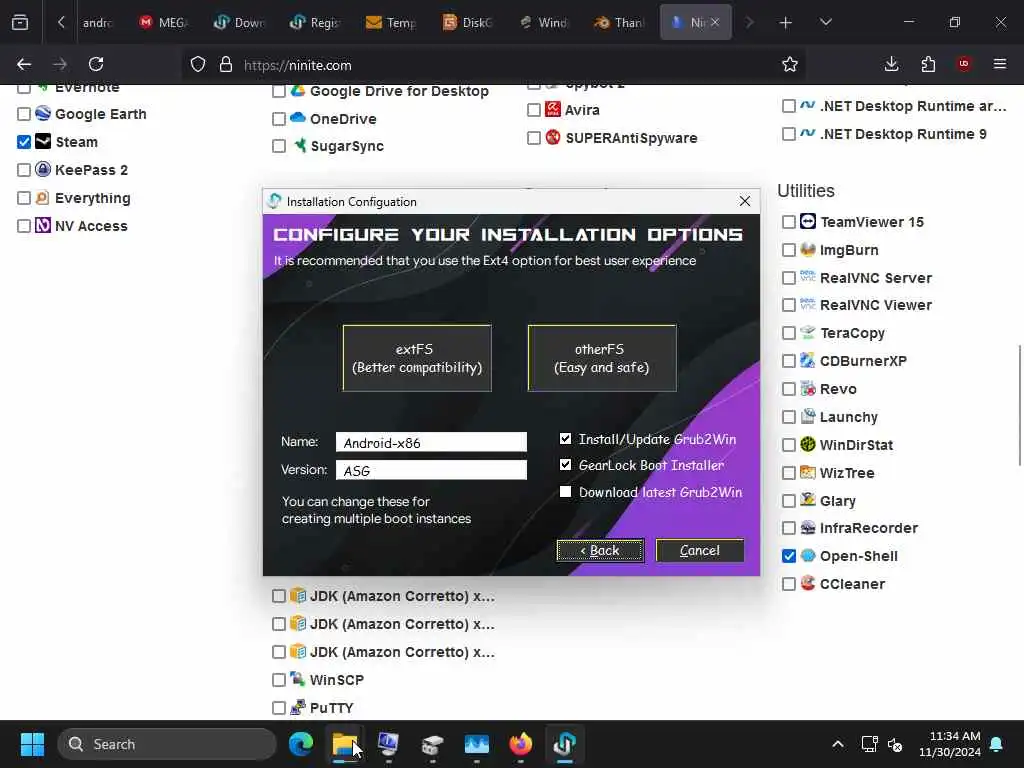Show hidden system tray icons
The height and width of the screenshot is (768, 1024).
point(837,744)
